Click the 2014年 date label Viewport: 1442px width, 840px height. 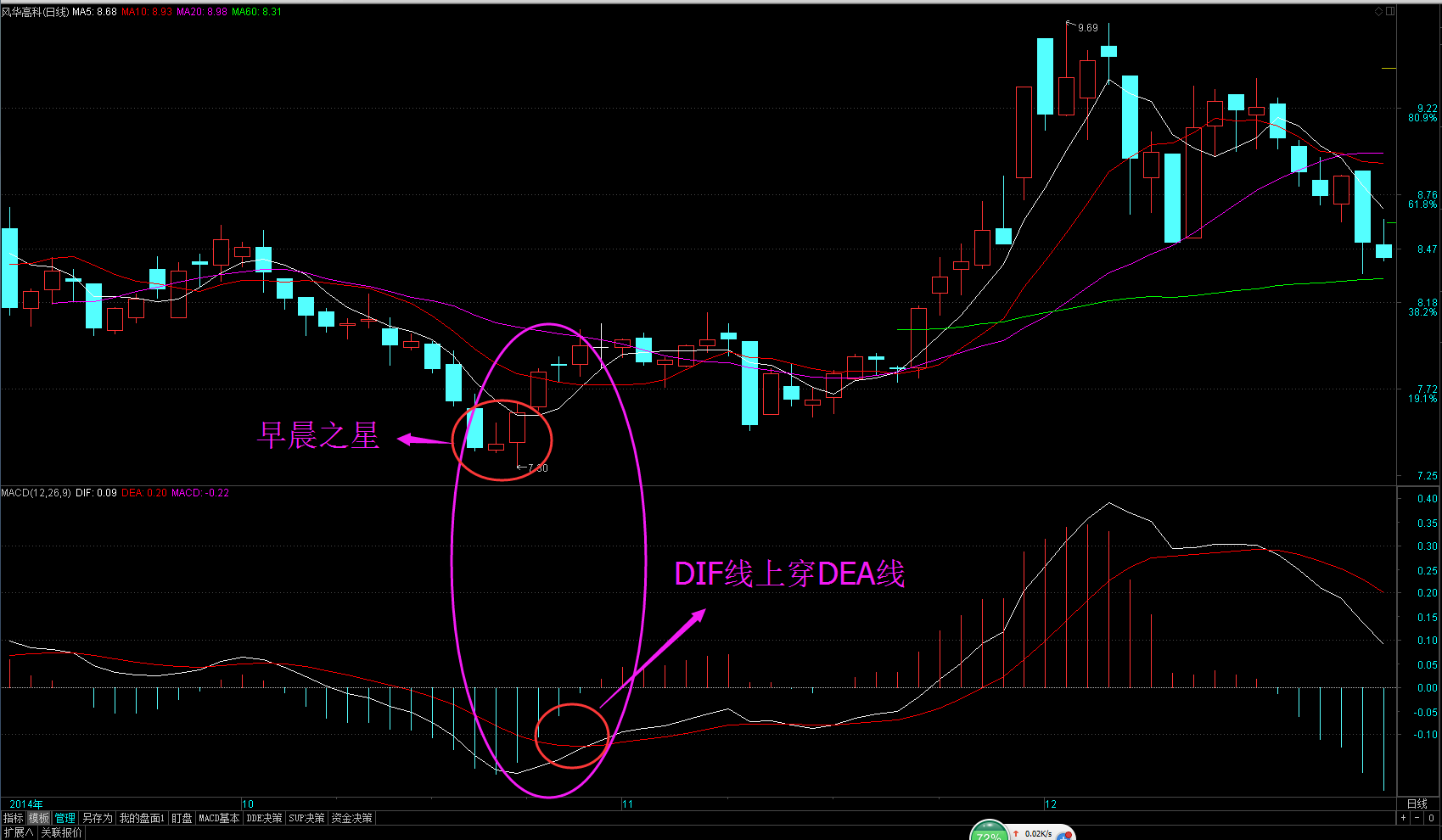pos(25,804)
